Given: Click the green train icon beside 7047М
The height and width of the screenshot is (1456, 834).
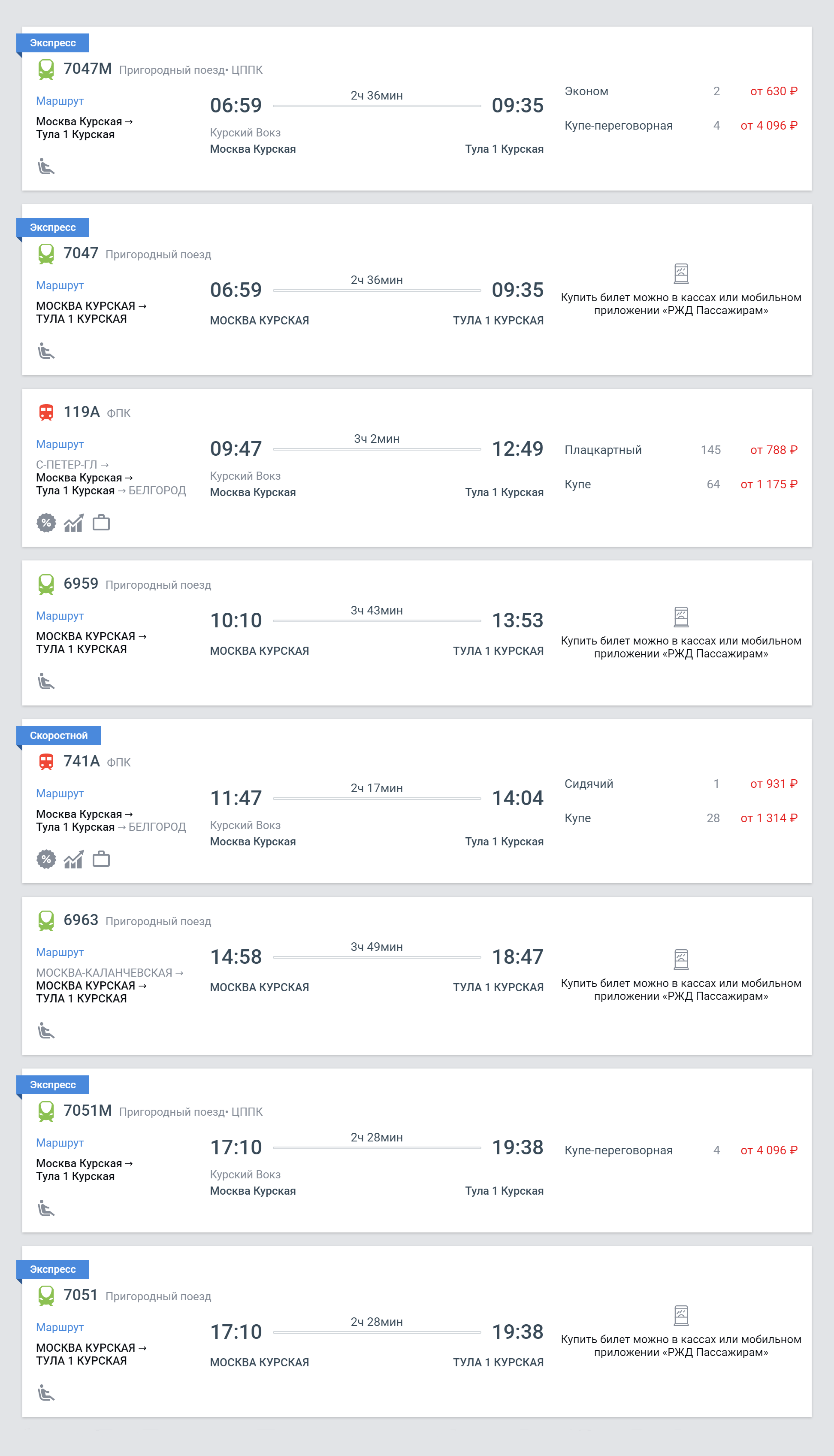Looking at the screenshot, I should tap(46, 70).
